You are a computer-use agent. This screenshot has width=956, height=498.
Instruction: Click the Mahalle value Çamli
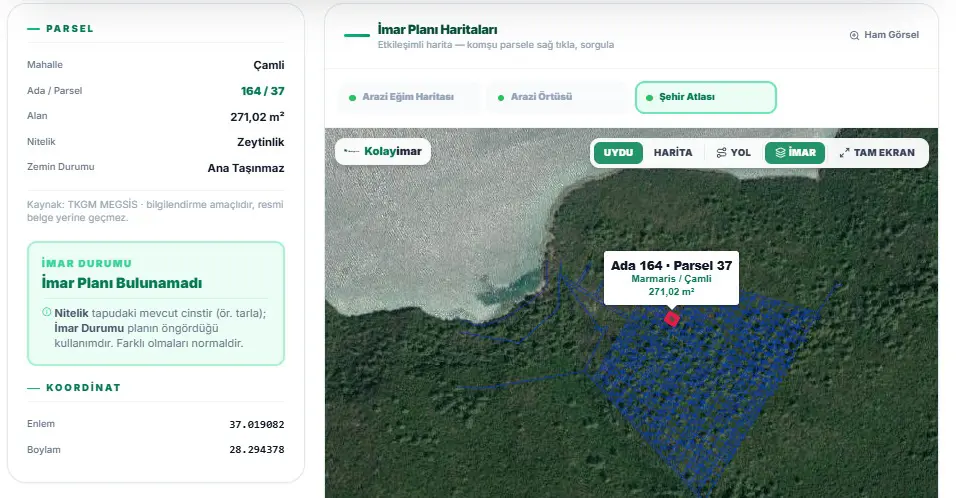click(x=269, y=65)
